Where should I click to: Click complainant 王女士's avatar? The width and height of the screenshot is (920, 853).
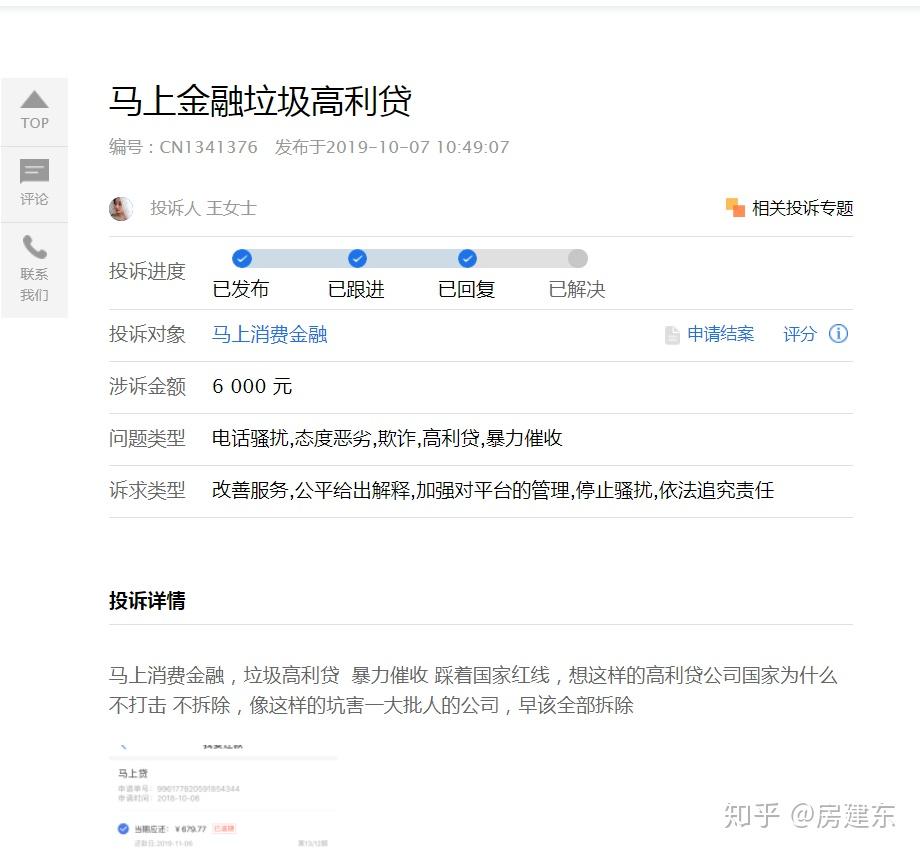click(x=122, y=208)
